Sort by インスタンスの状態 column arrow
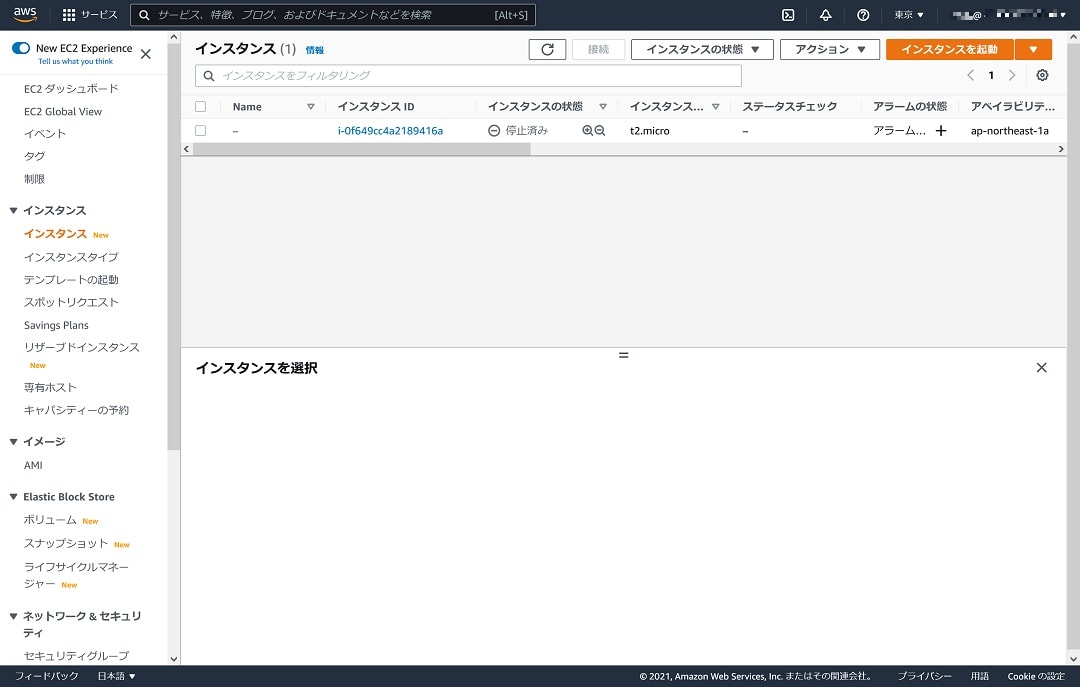The height and width of the screenshot is (687, 1080). [x=603, y=107]
